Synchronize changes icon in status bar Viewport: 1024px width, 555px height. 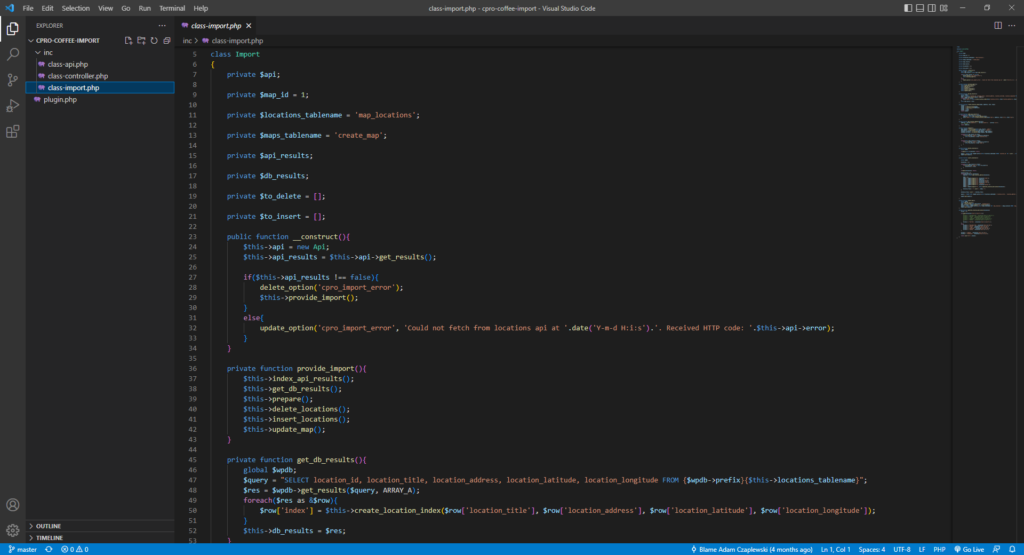(x=49, y=550)
